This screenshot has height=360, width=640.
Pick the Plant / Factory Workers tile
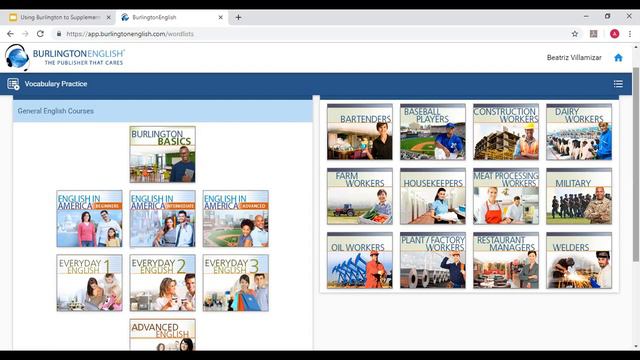(x=433, y=260)
